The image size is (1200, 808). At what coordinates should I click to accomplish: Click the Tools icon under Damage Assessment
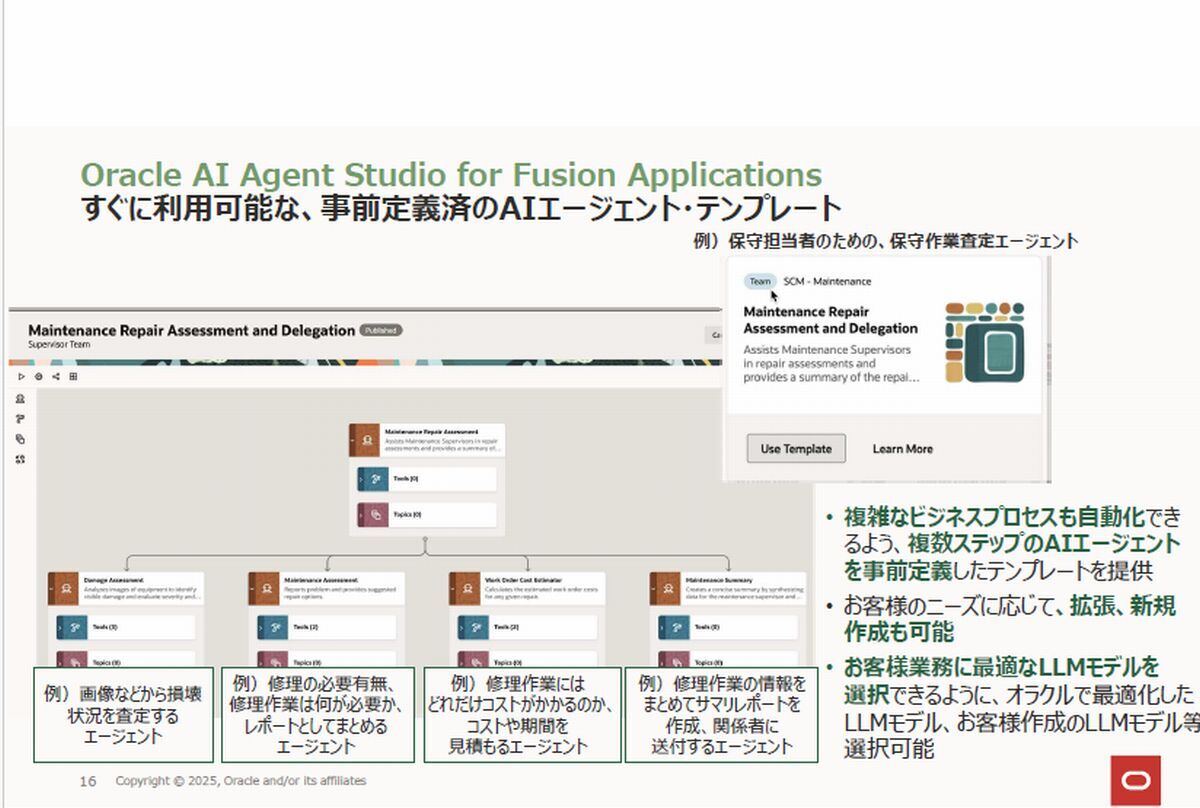74,627
